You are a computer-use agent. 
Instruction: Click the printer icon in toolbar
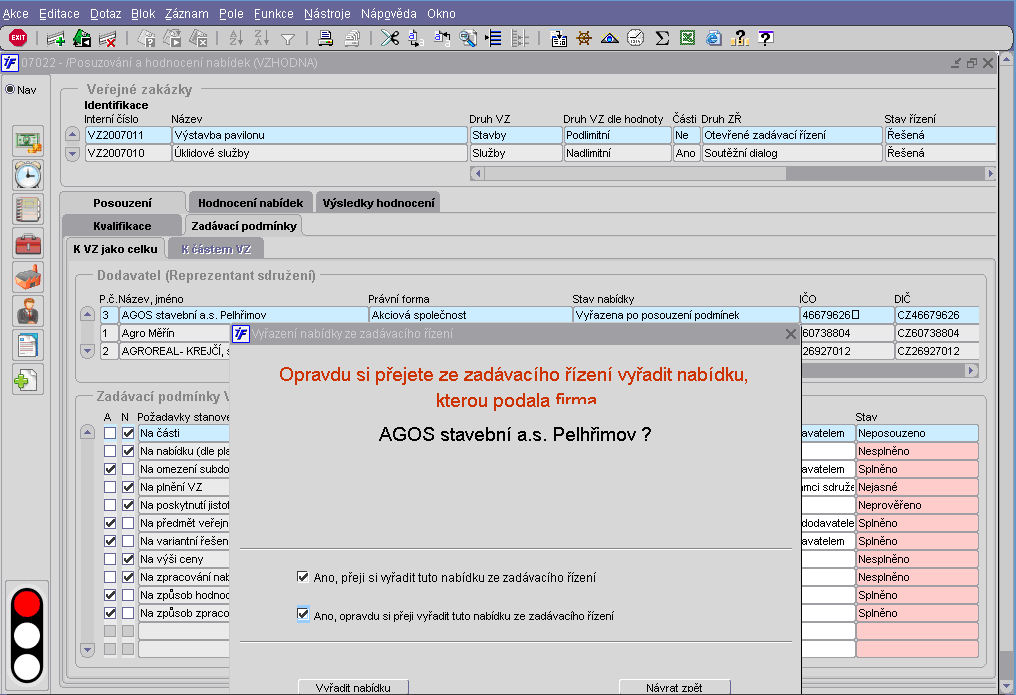click(325, 38)
